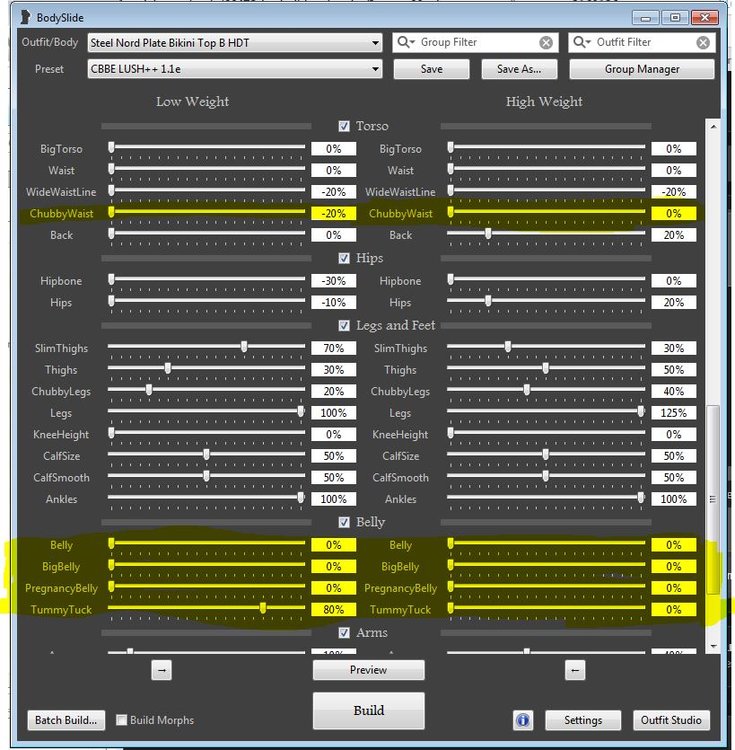Click the low weight ChubbyLegs slider handle
Screen dimensions: 735x750
149,390
